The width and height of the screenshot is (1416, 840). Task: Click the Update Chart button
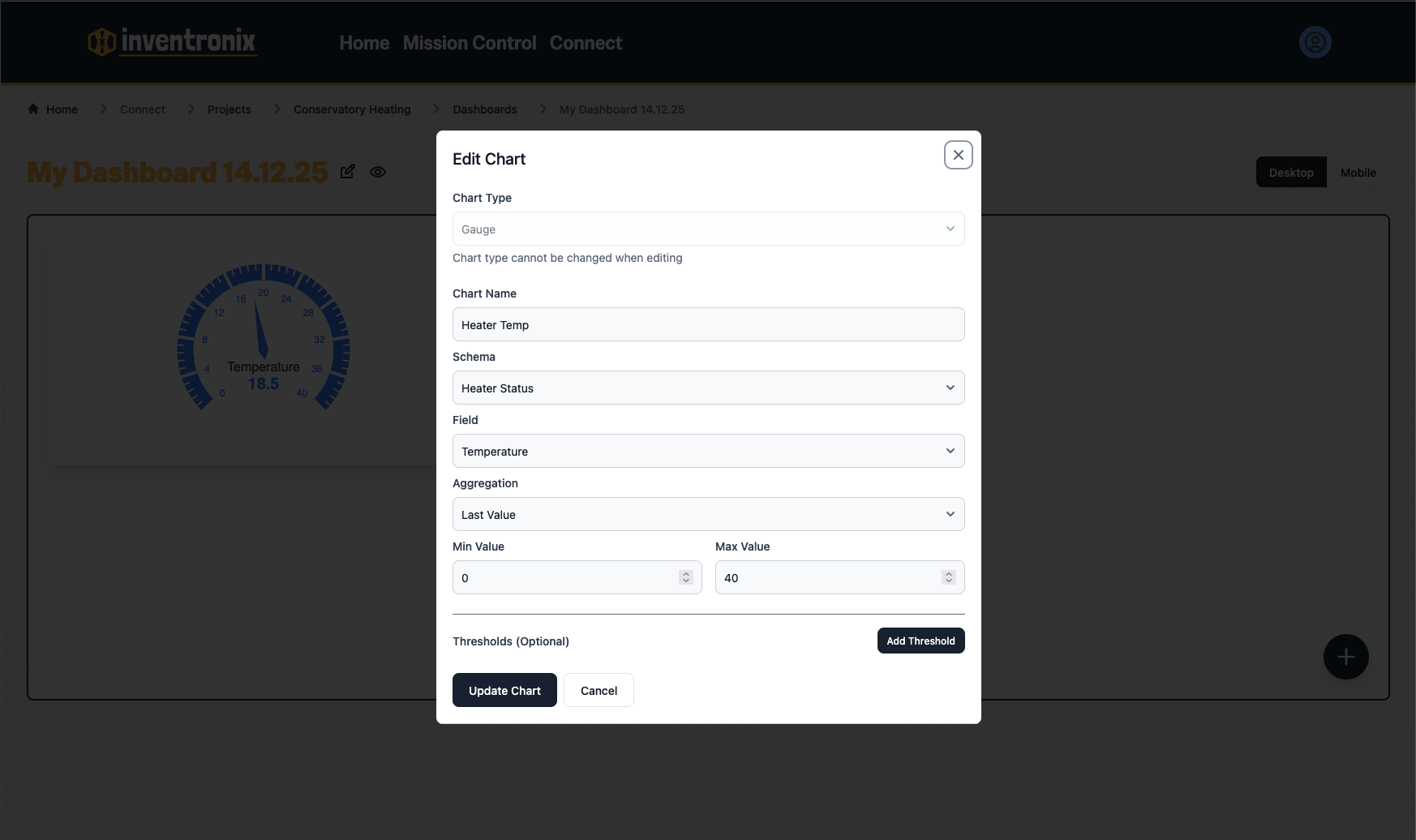504,690
